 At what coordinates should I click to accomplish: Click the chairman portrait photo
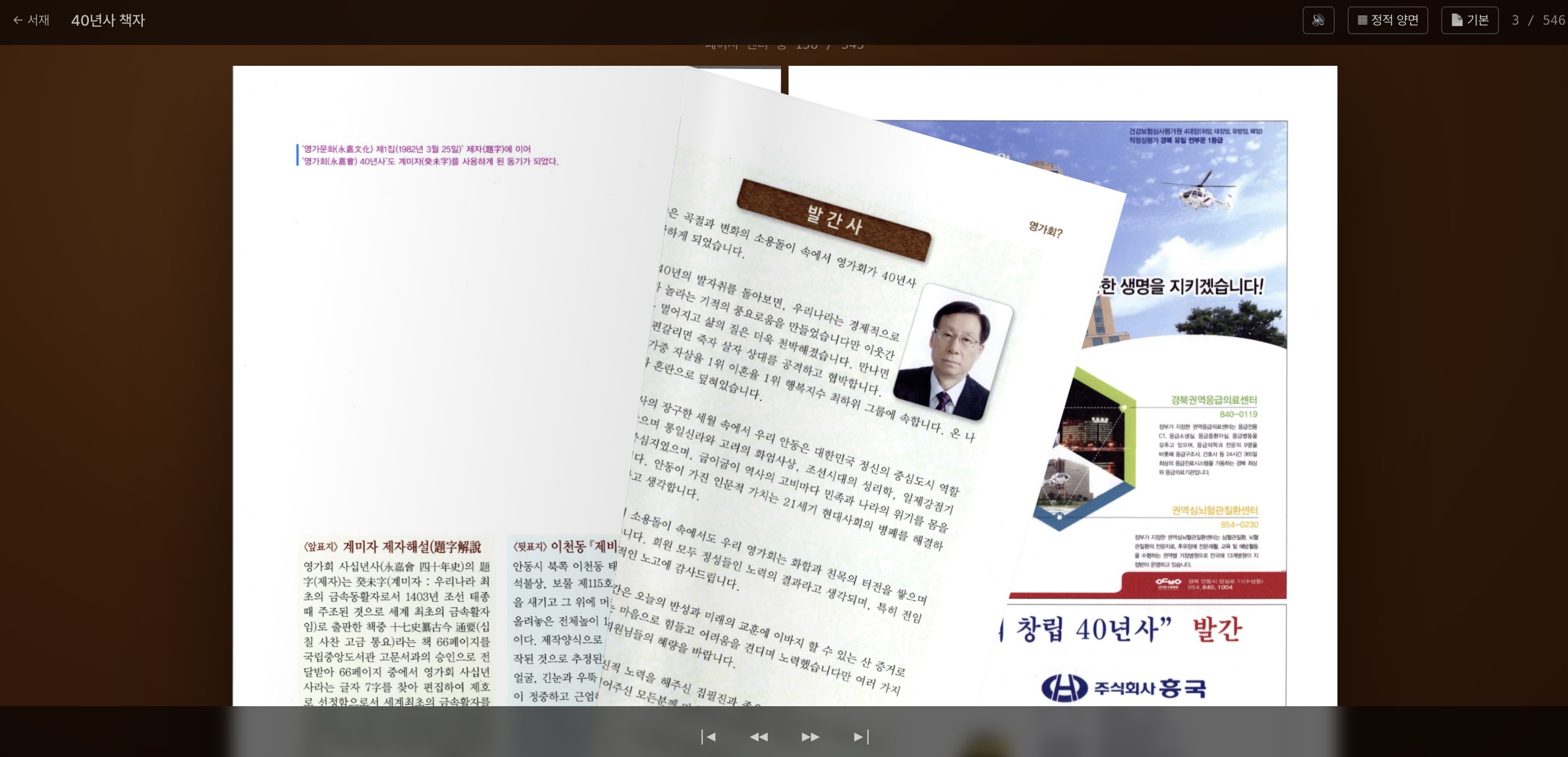coord(953,353)
